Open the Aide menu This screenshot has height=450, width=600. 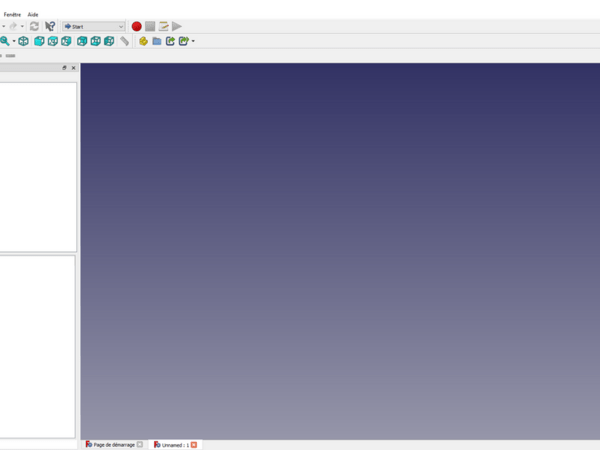33,14
